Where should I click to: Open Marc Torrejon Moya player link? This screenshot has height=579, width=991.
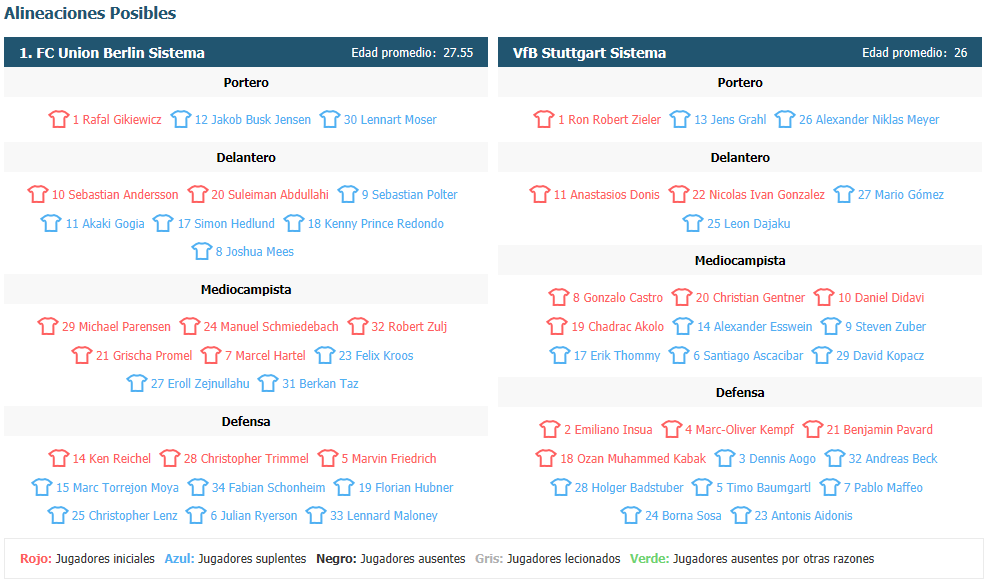[x=118, y=488]
